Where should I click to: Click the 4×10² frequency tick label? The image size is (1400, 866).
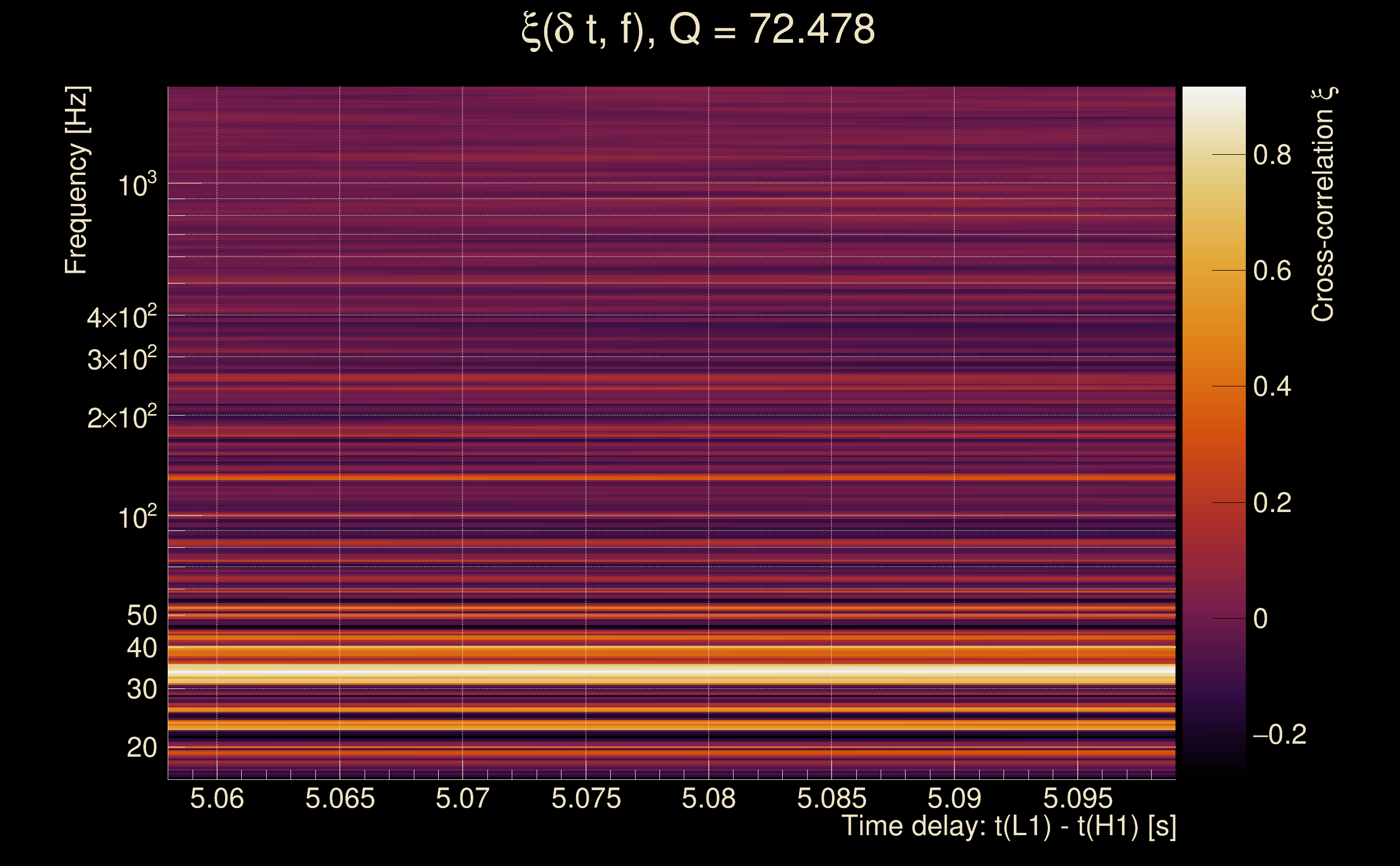122,317
